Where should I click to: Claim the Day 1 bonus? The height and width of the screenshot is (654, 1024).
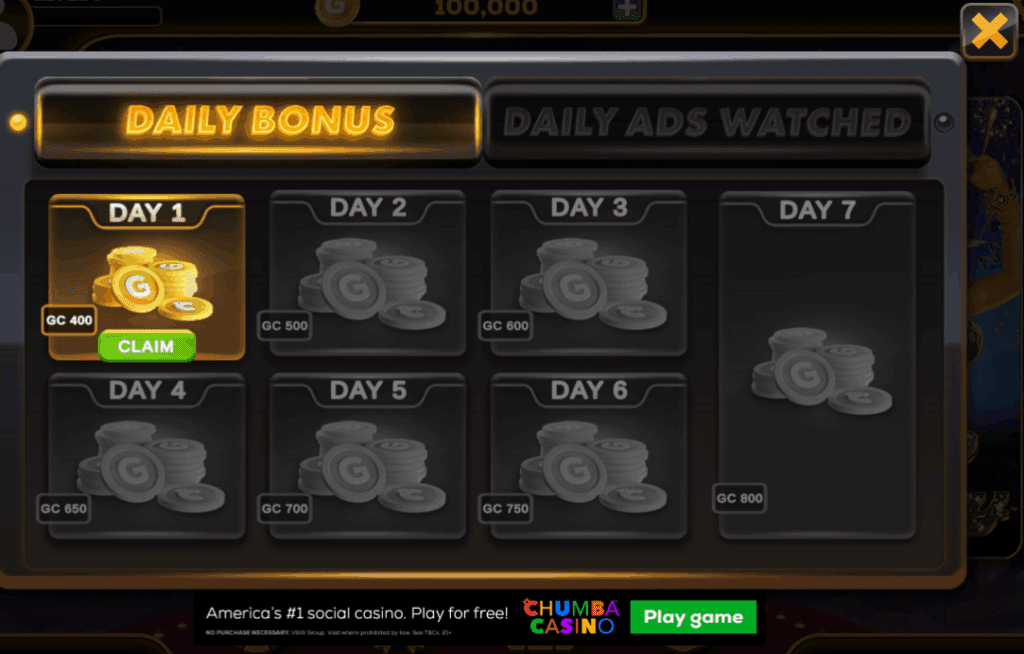coord(146,346)
